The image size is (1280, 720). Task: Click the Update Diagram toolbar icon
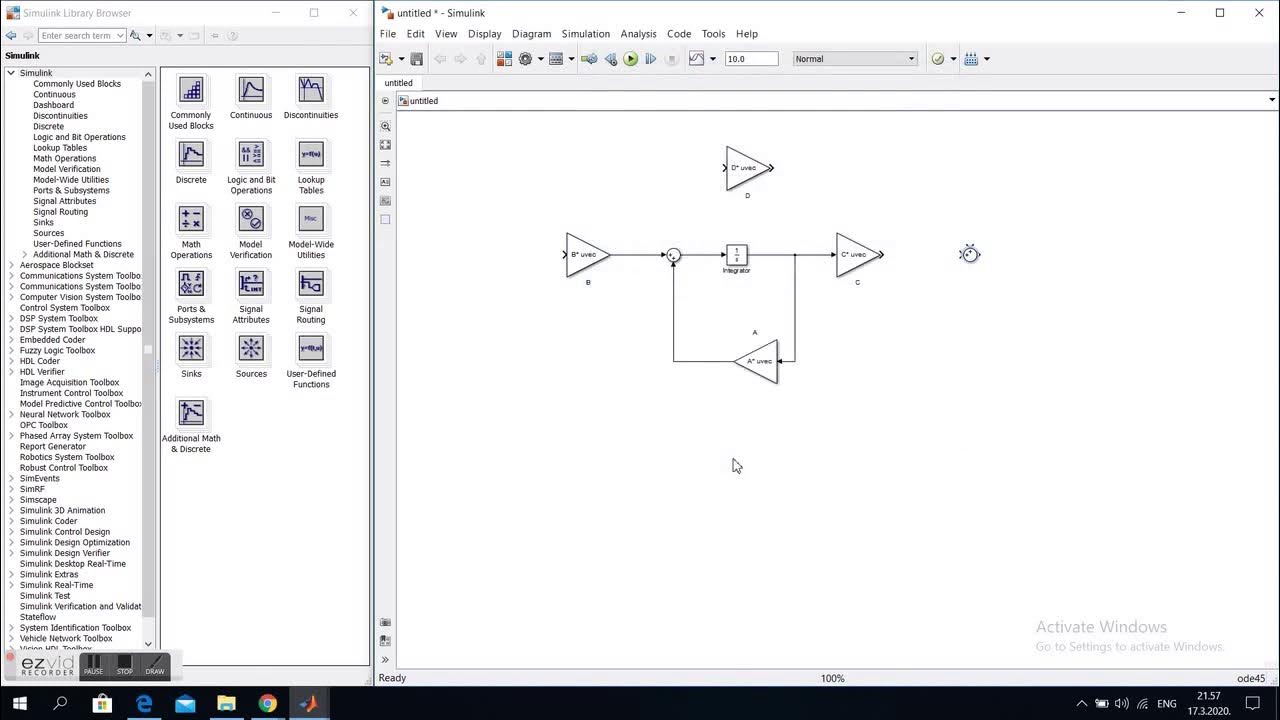click(589, 59)
